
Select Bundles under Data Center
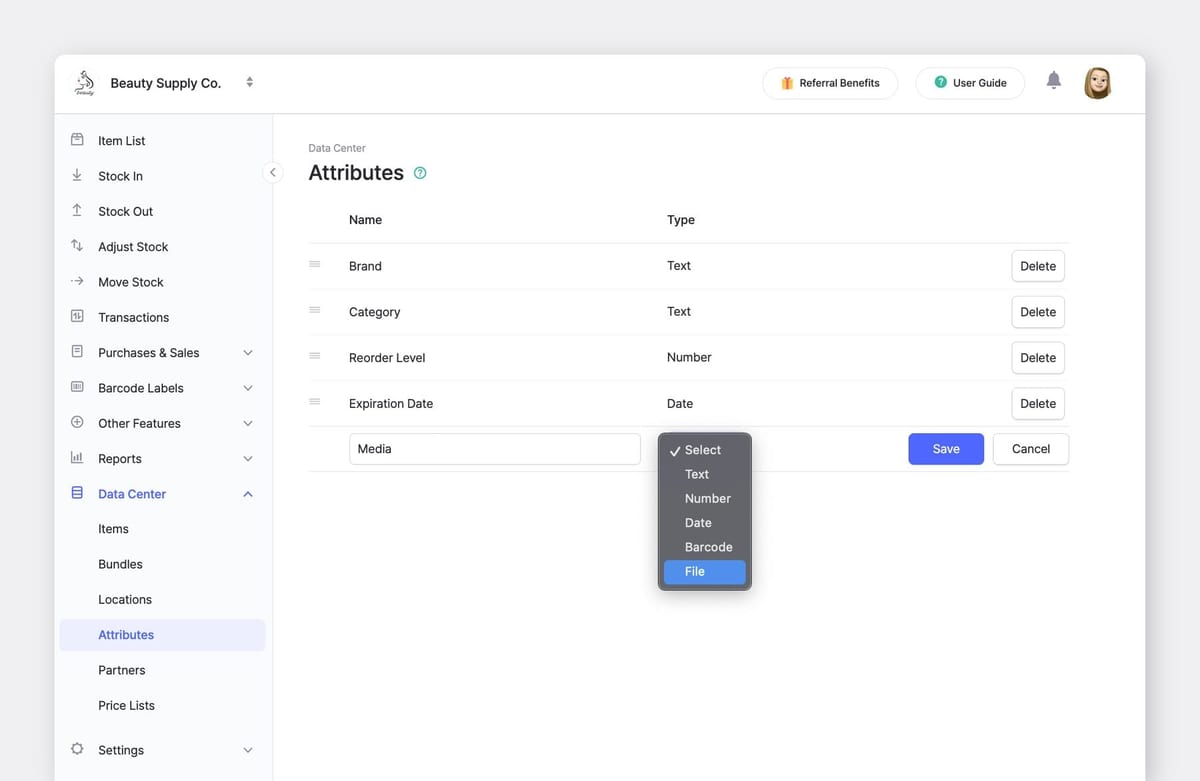[x=120, y=563]
